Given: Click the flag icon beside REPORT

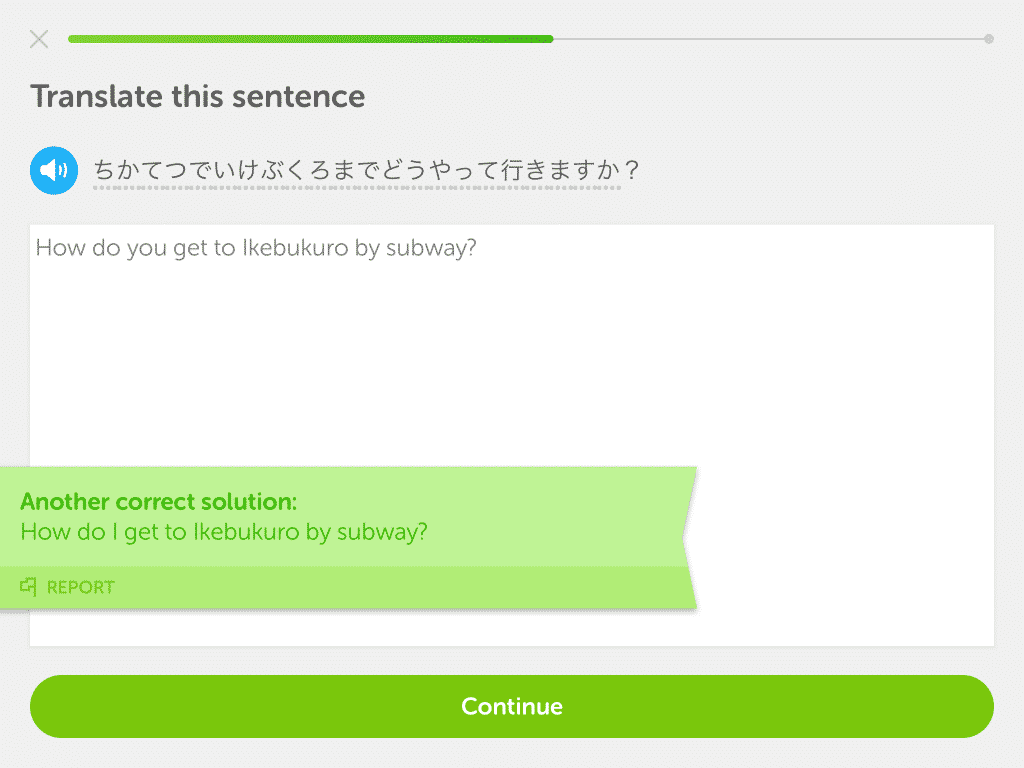Looking at the screenshot, I should 28,586.
